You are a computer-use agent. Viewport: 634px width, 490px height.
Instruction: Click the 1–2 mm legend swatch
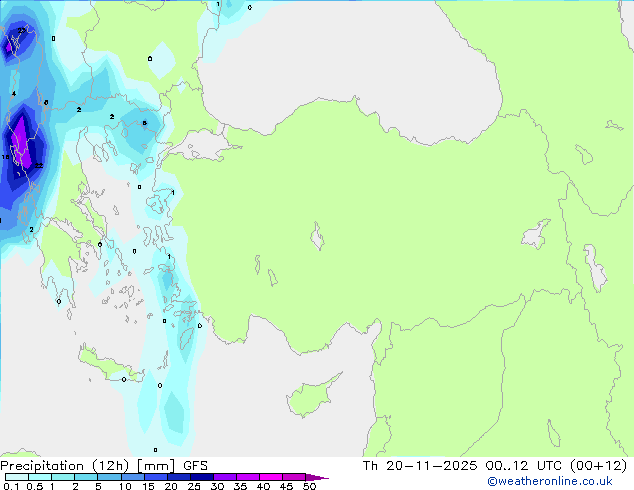point(63,477)
